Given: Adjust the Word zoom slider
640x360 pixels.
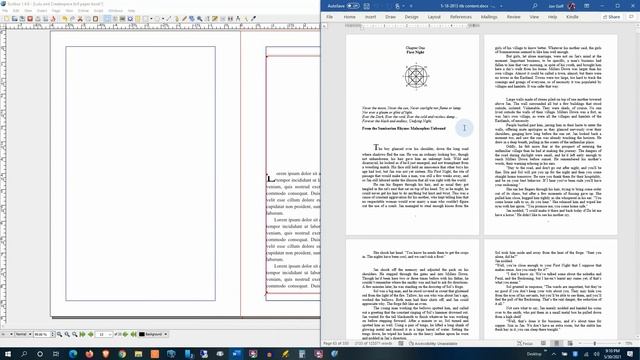Looking at the screenshot, I should tap(594, 343).
